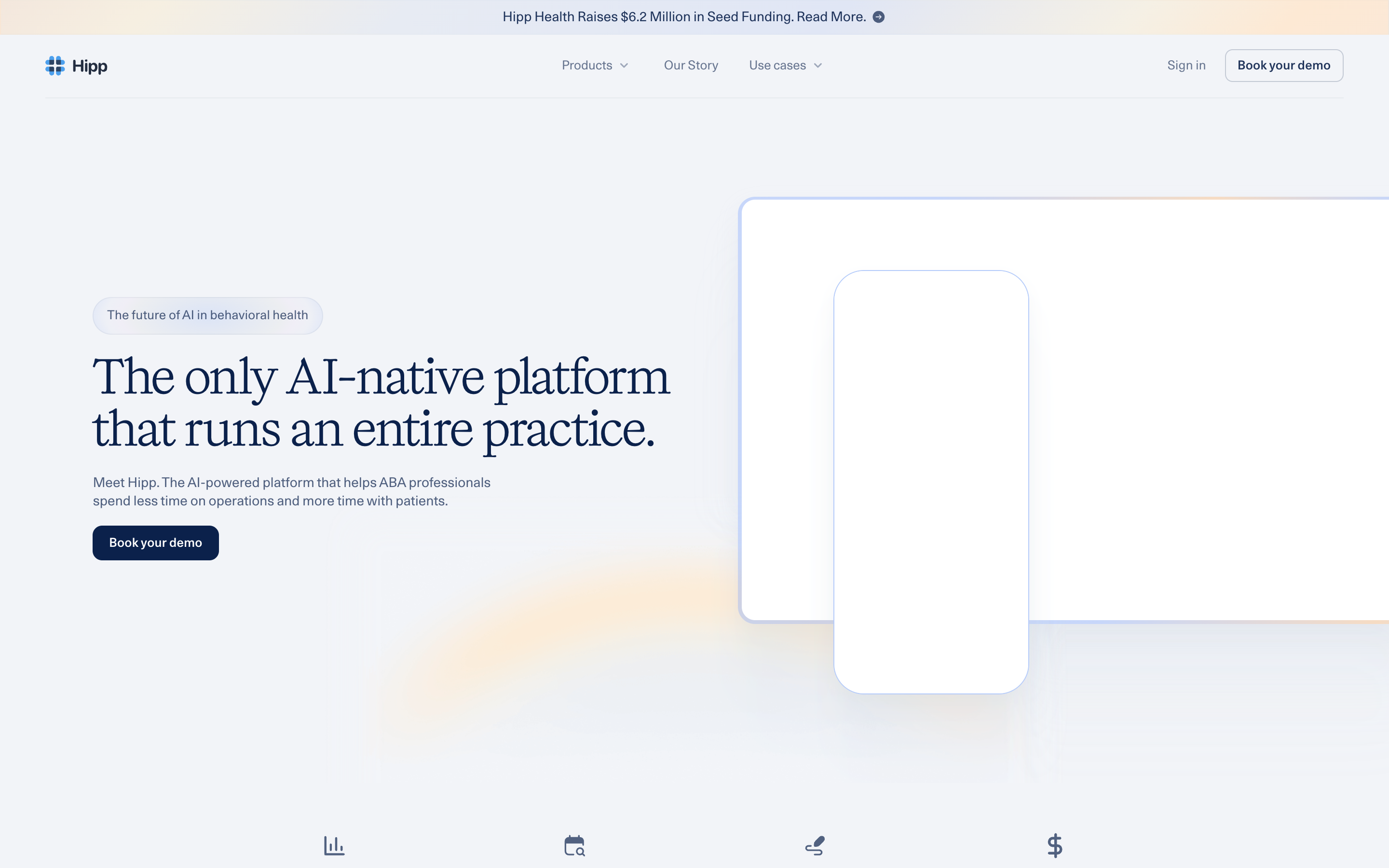Click the calendar search icon
This screenshot has width=1389, height=868.
pos(574,845)
